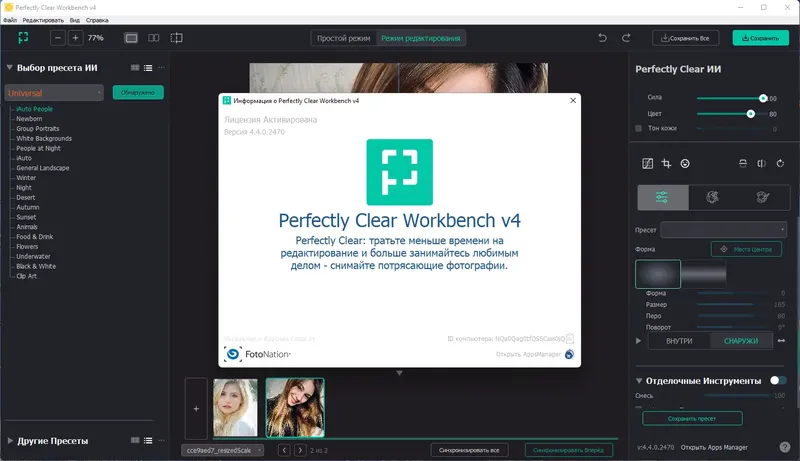
Task: Switch to Режим редактирования mode
Action: (420, 38)
